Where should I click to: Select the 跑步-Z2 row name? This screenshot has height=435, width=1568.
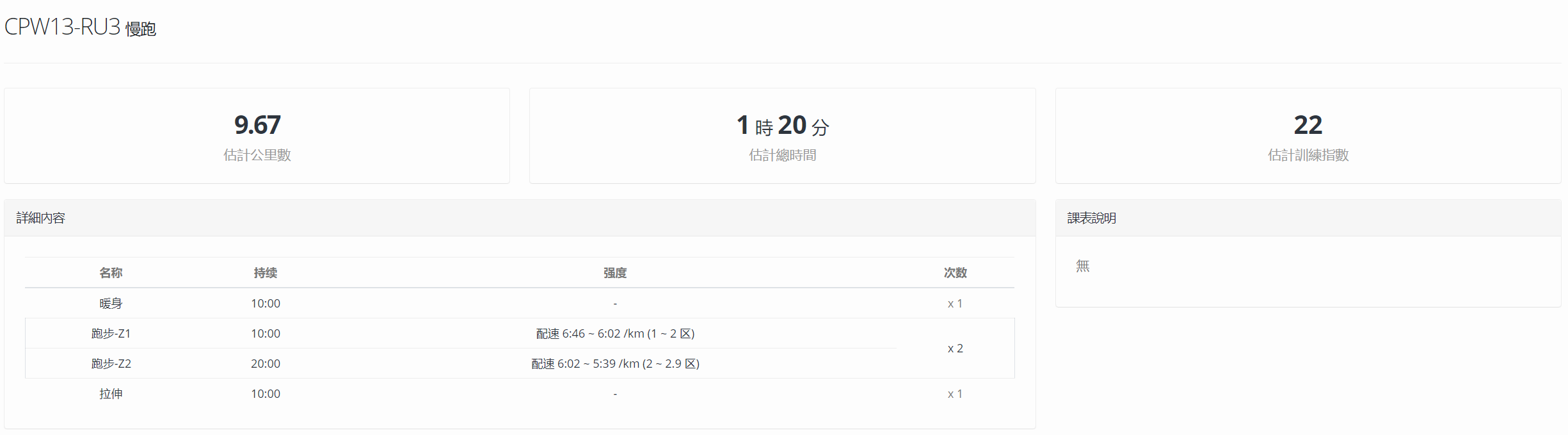111,364
